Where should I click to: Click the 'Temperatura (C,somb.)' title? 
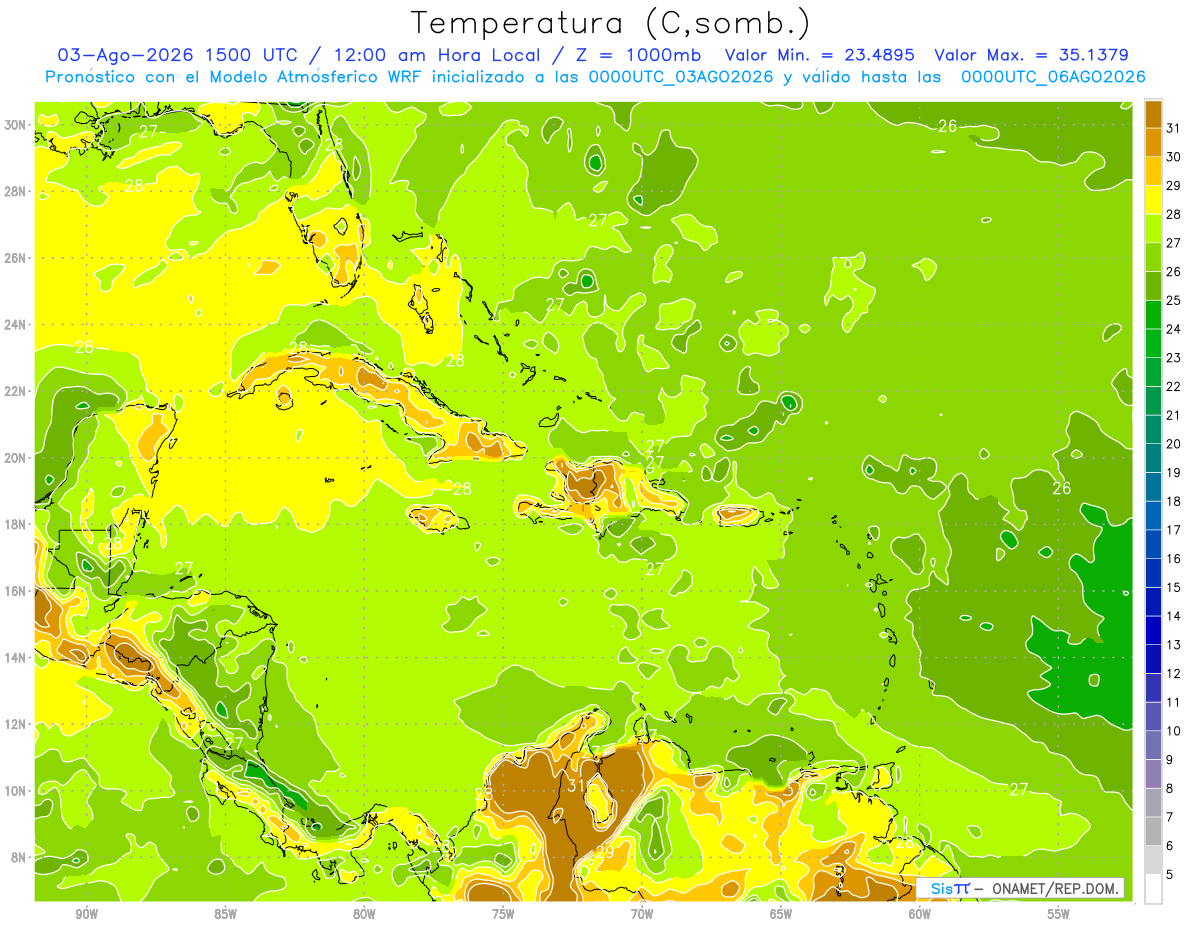click(x=611, y=24)
